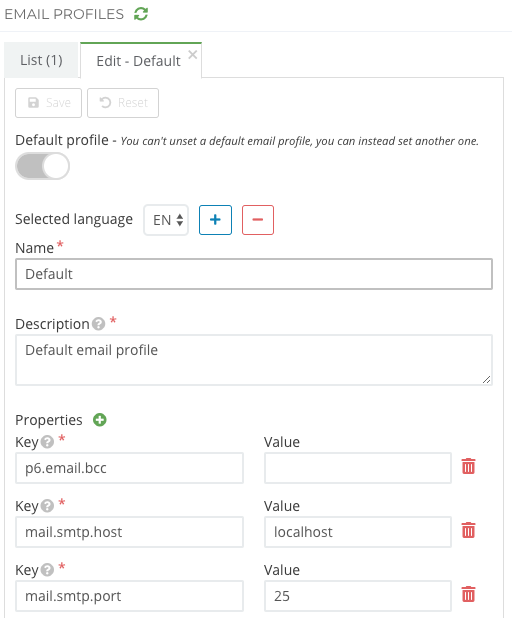Click the Save button
Viewport: 512px width, 618px height.
pos(48,103)
